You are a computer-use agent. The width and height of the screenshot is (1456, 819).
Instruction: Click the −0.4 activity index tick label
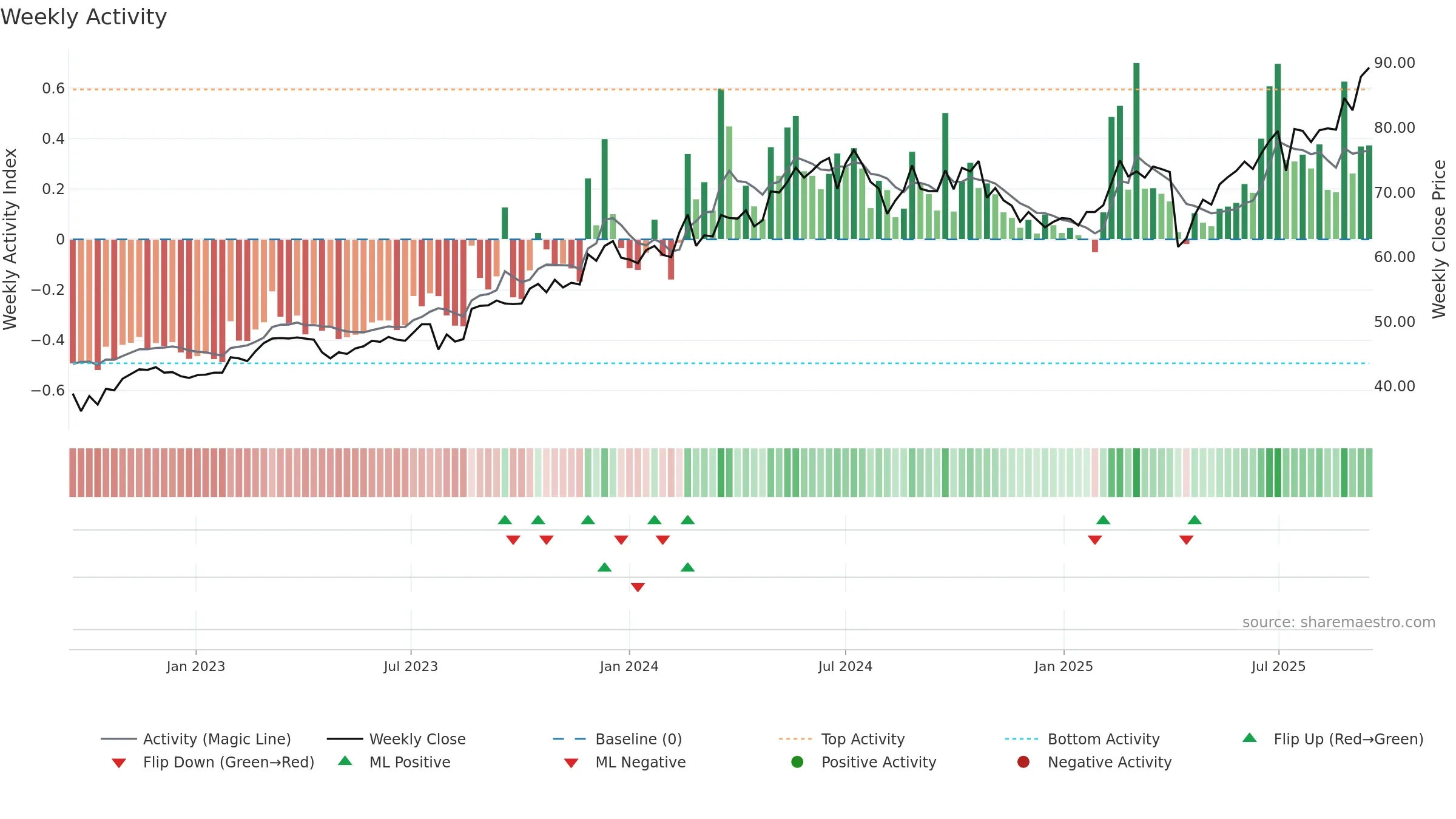47,340
